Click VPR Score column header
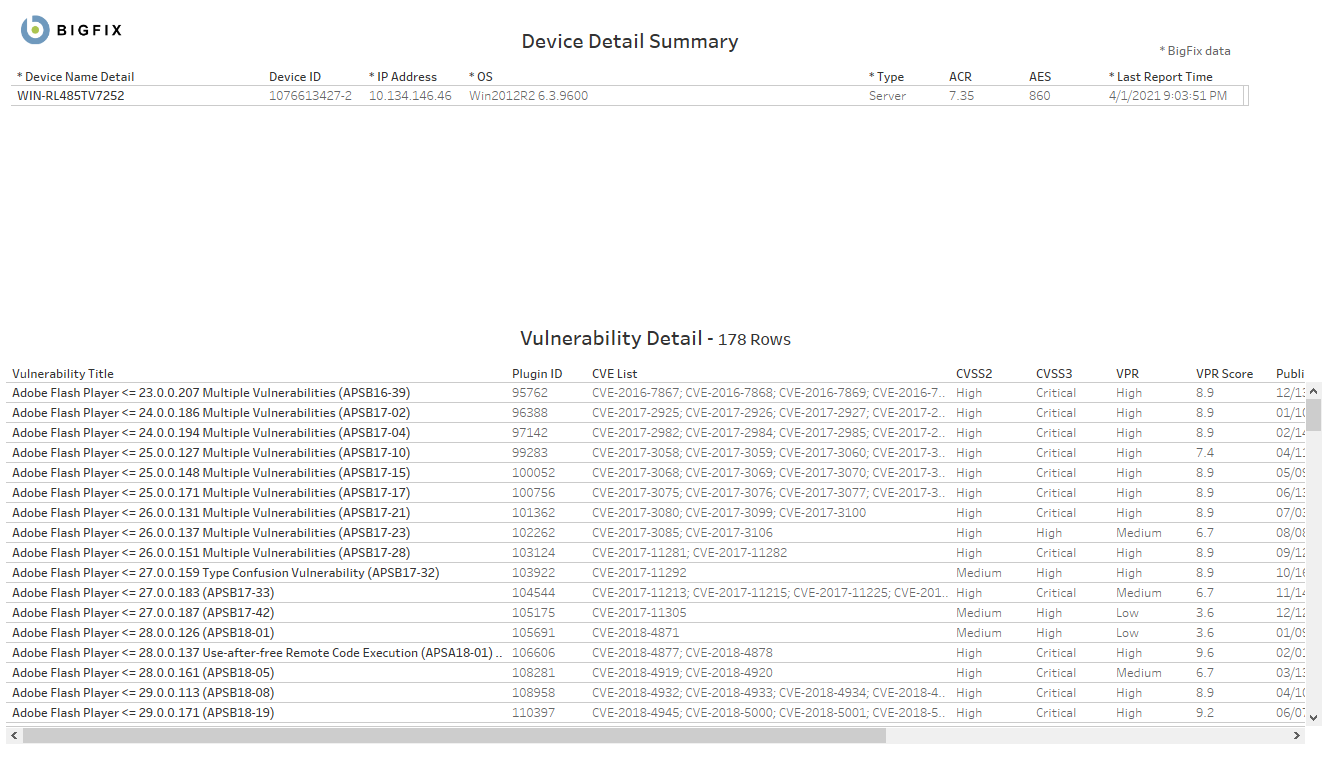 [1224, 374]
